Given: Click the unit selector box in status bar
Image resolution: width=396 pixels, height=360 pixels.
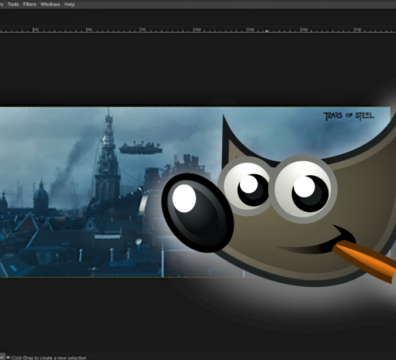Looking at the screenshot, I should point(2,357).
